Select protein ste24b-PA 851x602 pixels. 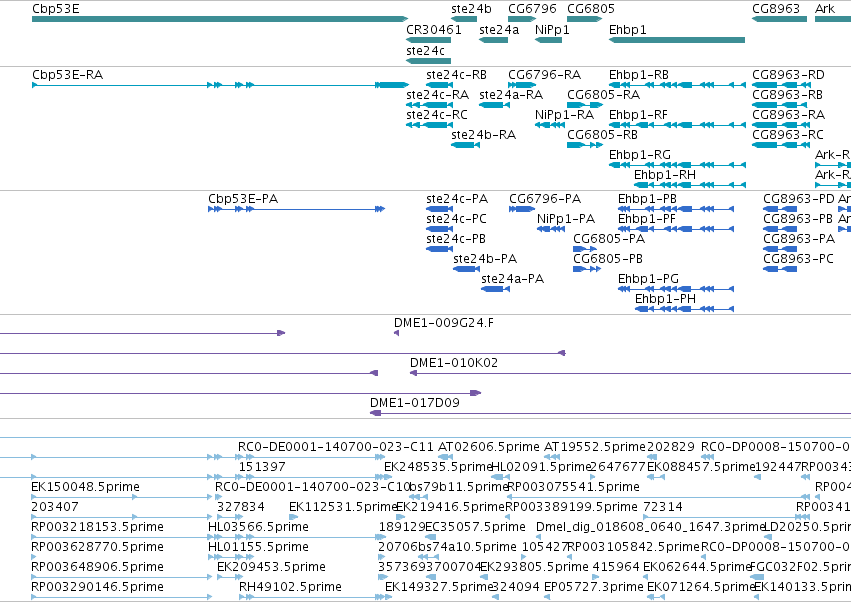[485, 259]
